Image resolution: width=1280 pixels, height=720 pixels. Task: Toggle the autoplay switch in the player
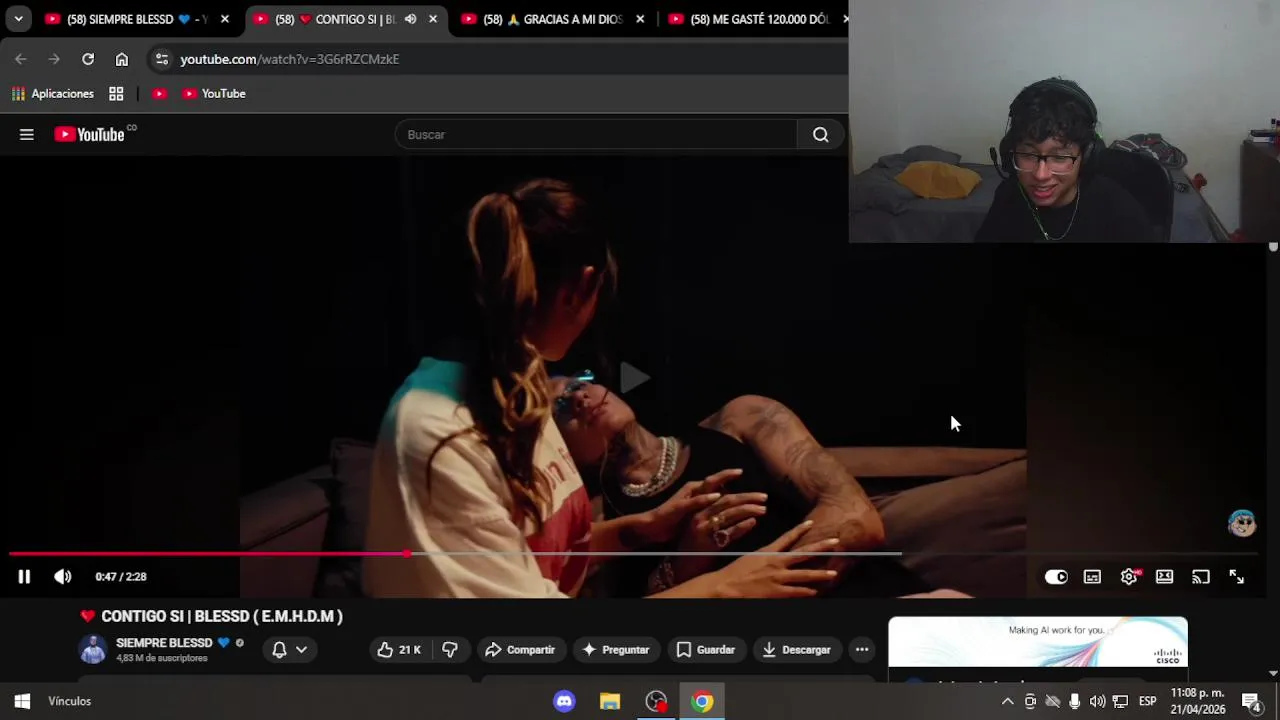coord(1056,577)
